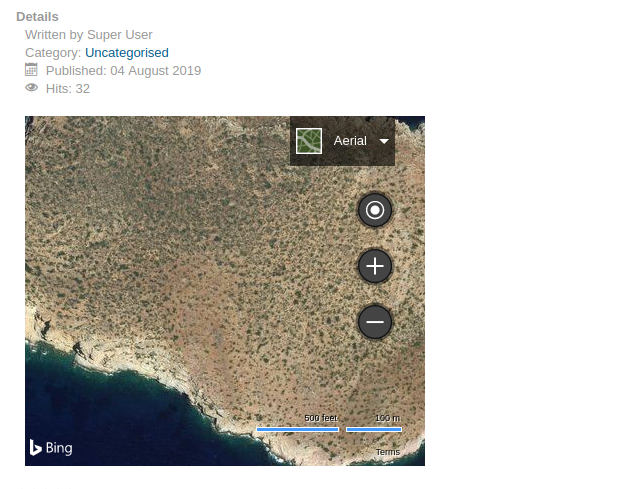Screen dimensions: 630x489
Task: Click the 500 feet scale label
Action: tap(321, 418)
